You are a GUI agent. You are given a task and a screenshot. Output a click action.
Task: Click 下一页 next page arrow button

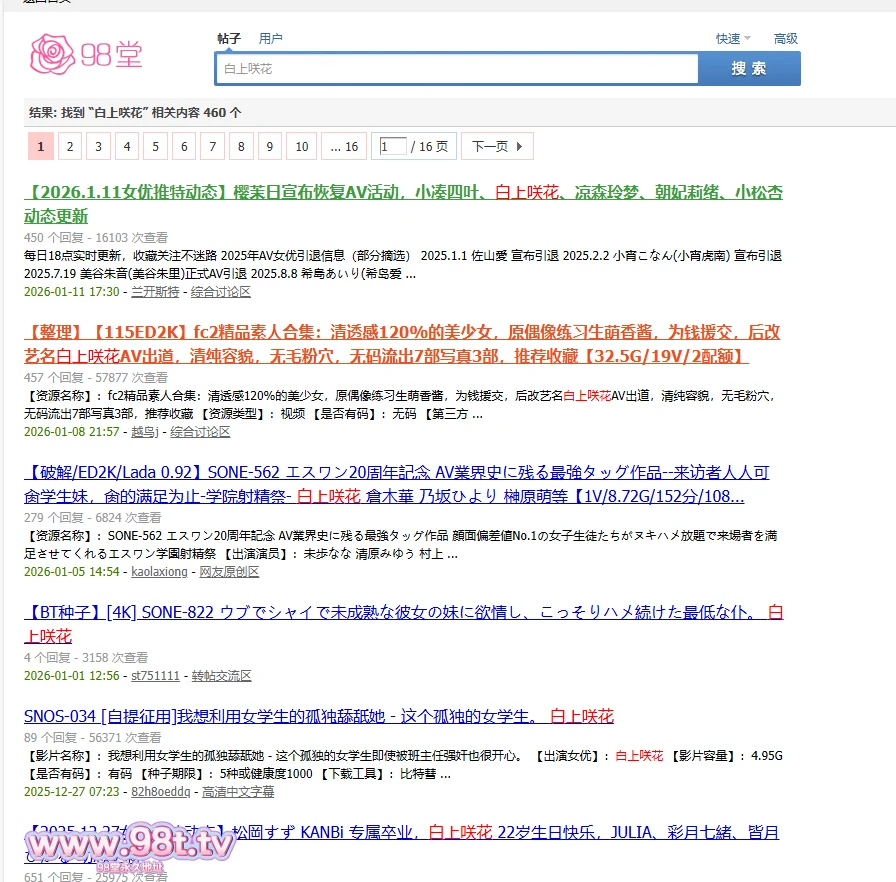coord(497,147)
